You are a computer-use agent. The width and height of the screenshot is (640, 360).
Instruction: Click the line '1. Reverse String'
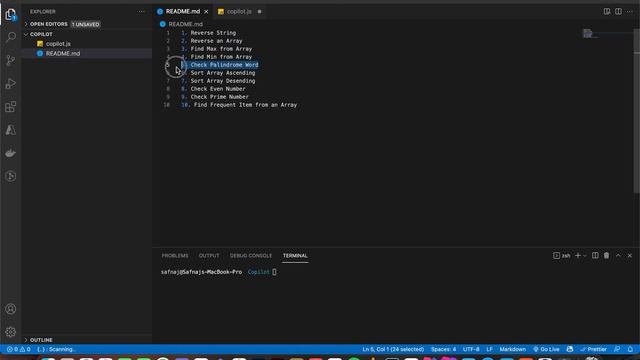point(208,33)
